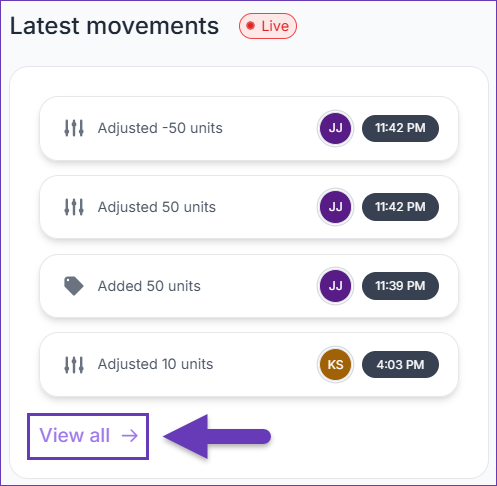Click the right arrow icon in View all
This screenshot has height=486, width=497.
130,435
